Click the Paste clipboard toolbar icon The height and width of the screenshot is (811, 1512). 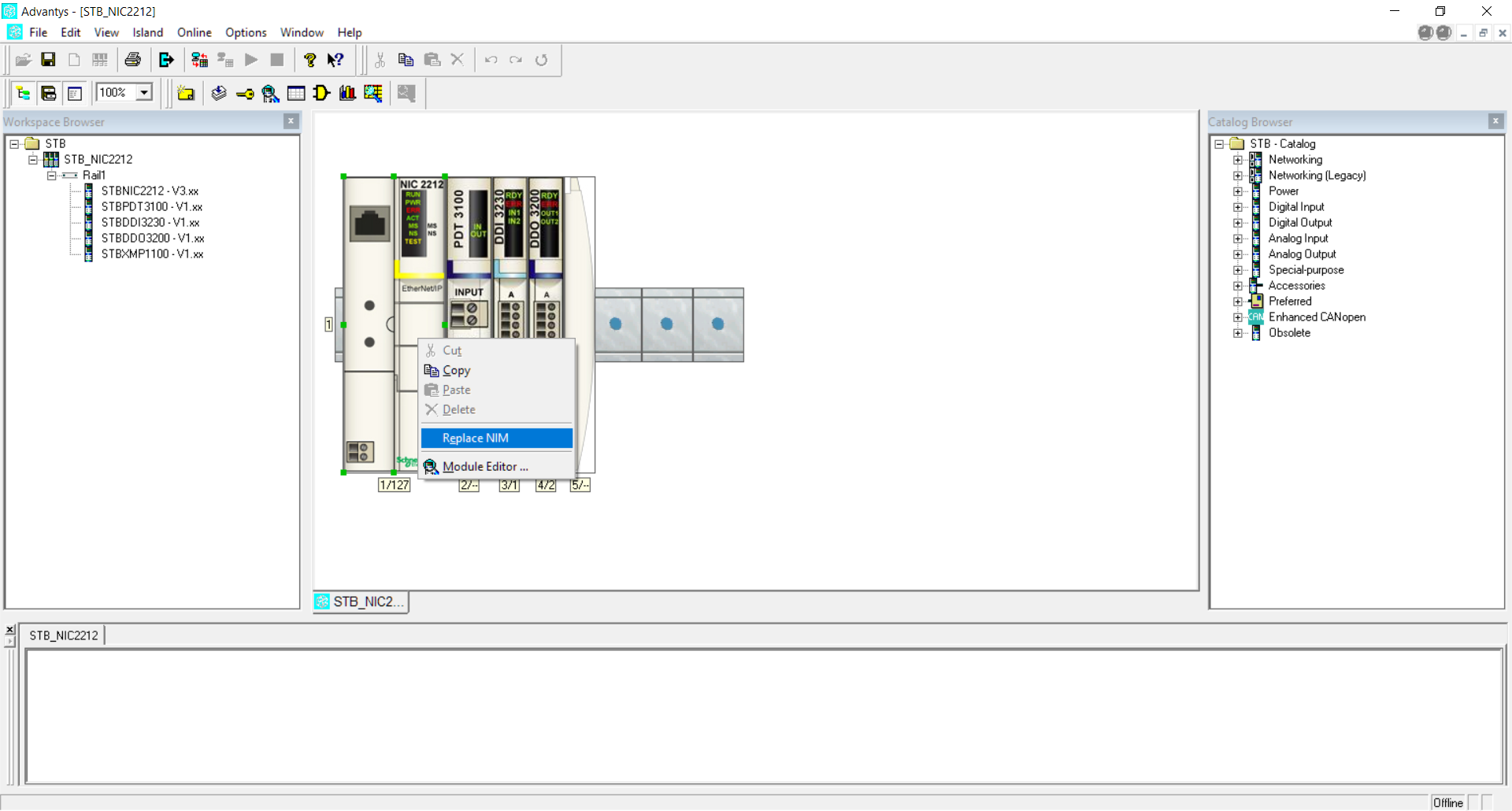(432, 60)
